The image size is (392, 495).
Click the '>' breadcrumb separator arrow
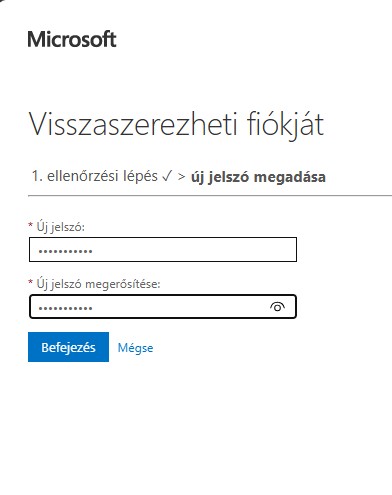click(x=181, y=176)
